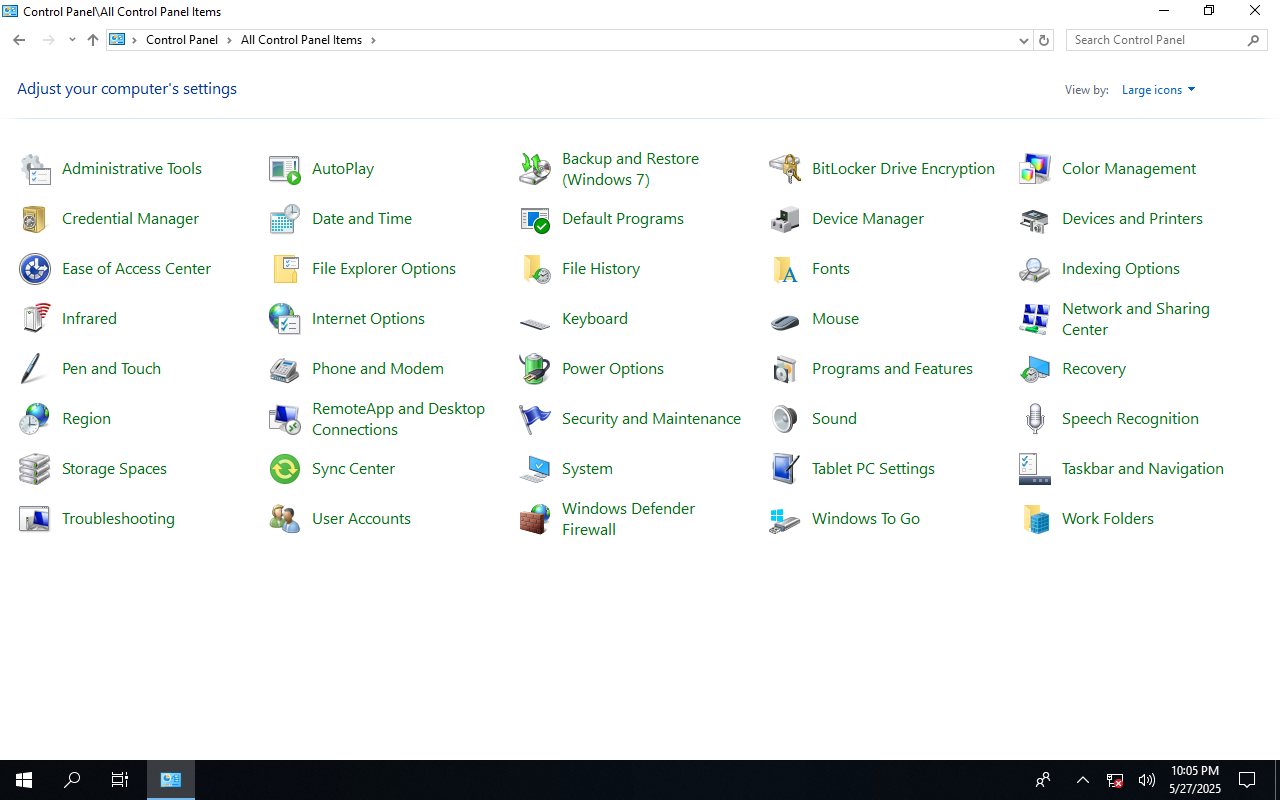Click the Indexing Options magnifier icon
1280x800 pixels.
1035,269
